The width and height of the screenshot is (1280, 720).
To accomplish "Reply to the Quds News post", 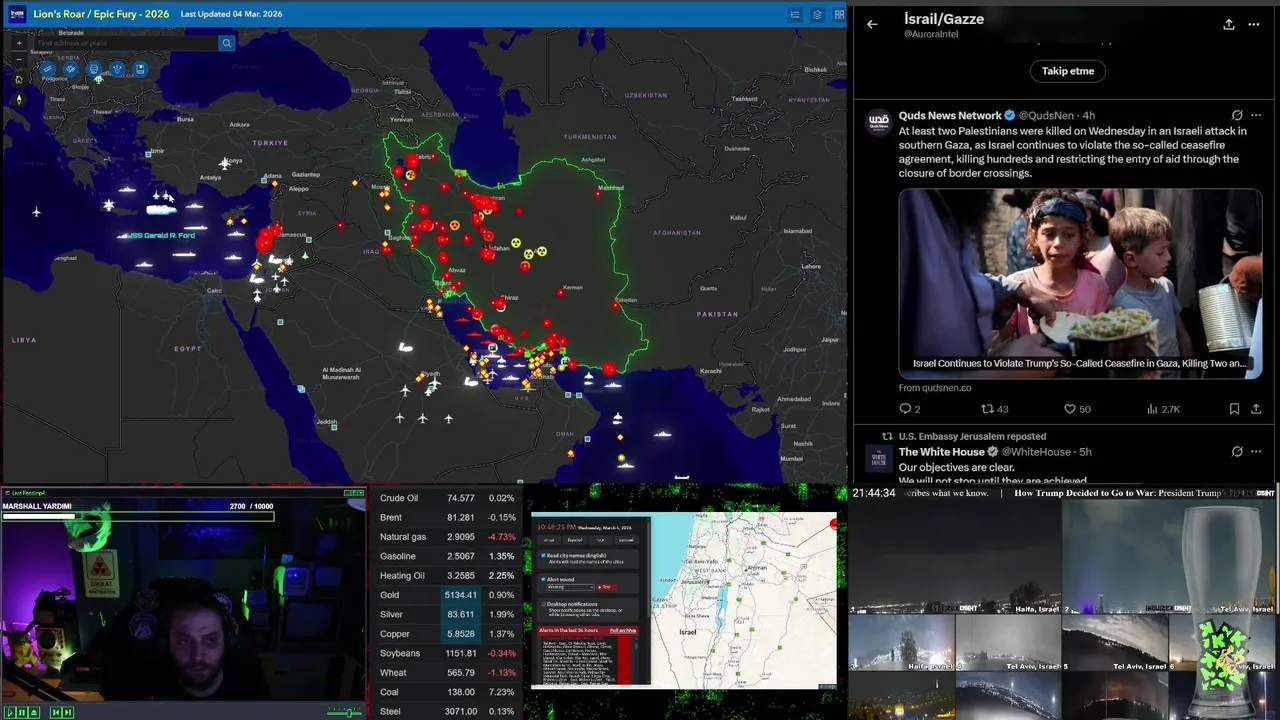I will pyautogui.click(x=909, y=409).
